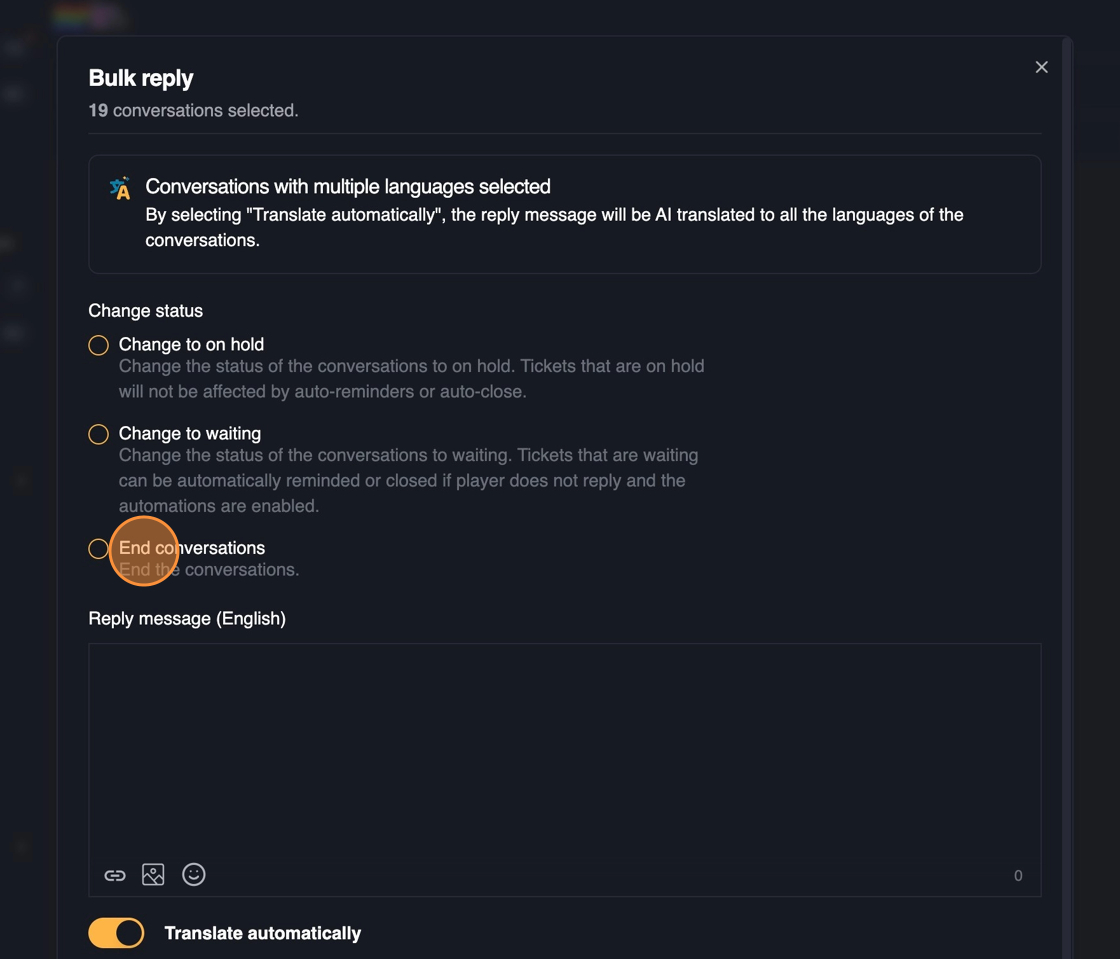This screenshot has width=1120, height=959.
Task: Select the End conversations radio button
Action: tap(98, 548)
